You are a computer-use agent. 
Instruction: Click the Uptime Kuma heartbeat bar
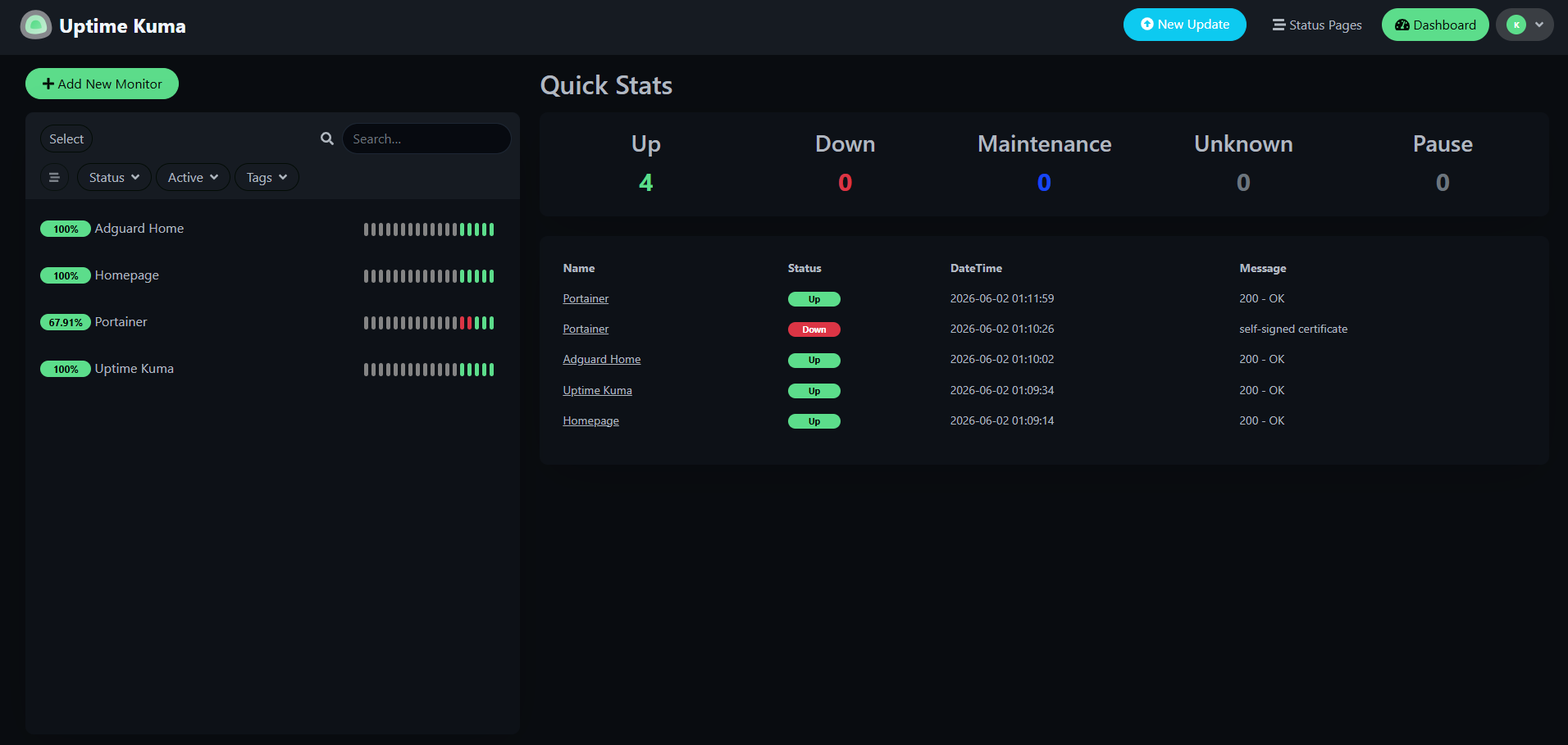pos(429,370)
